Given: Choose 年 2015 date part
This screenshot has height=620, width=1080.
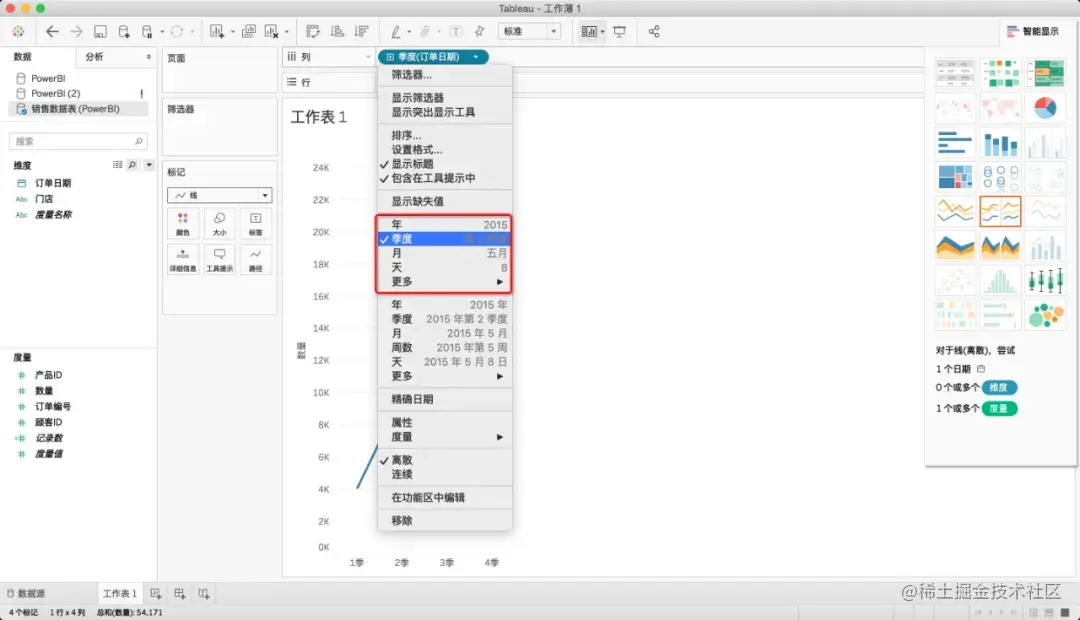Looking at the screenshot, I should tap(445, 225).
